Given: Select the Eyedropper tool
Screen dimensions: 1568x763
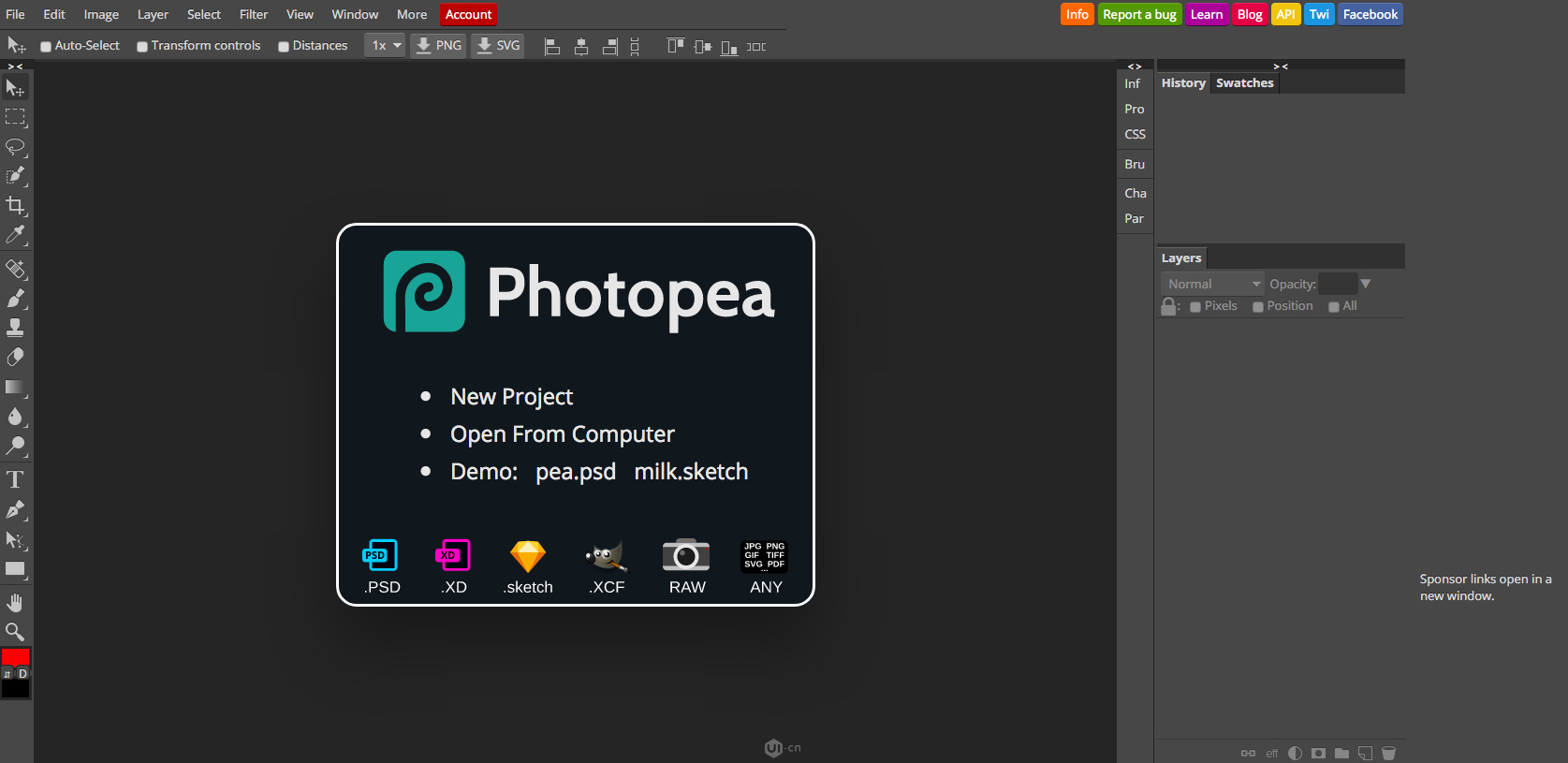Looking at the screenshot, I should pyautogui.click(x=15, y=234).
